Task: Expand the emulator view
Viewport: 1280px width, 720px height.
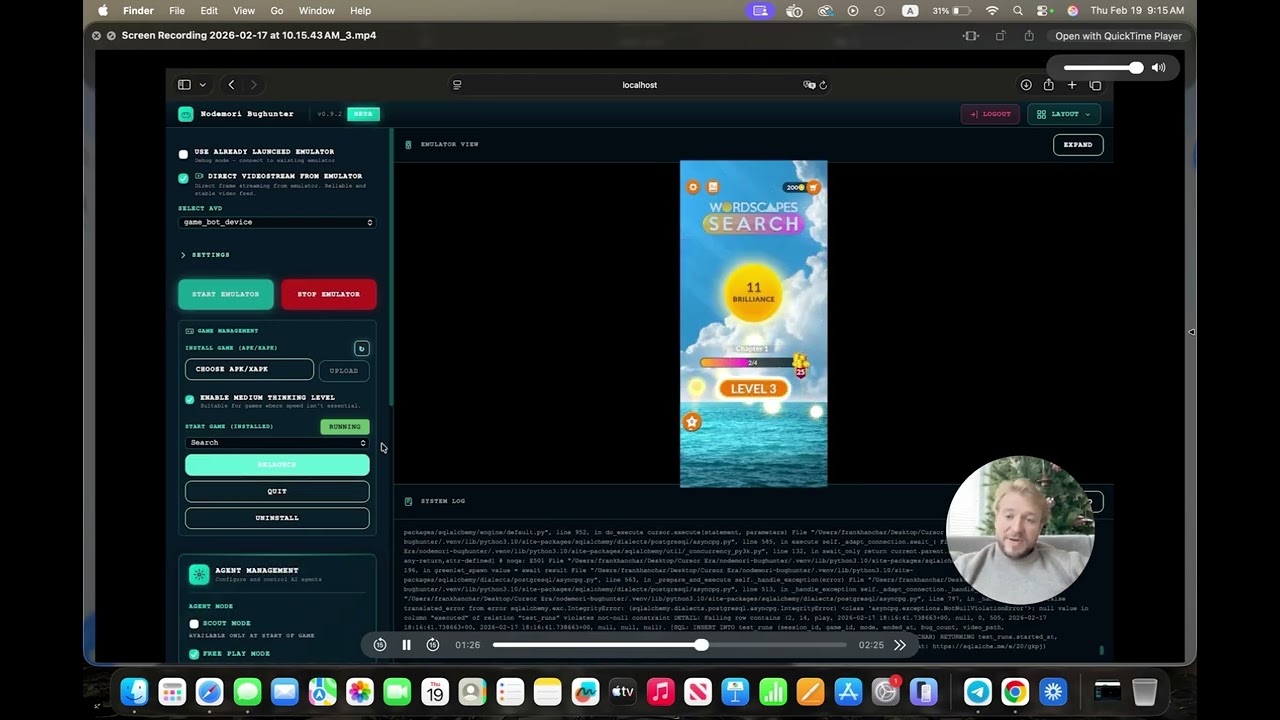Action: point(1078,144)
